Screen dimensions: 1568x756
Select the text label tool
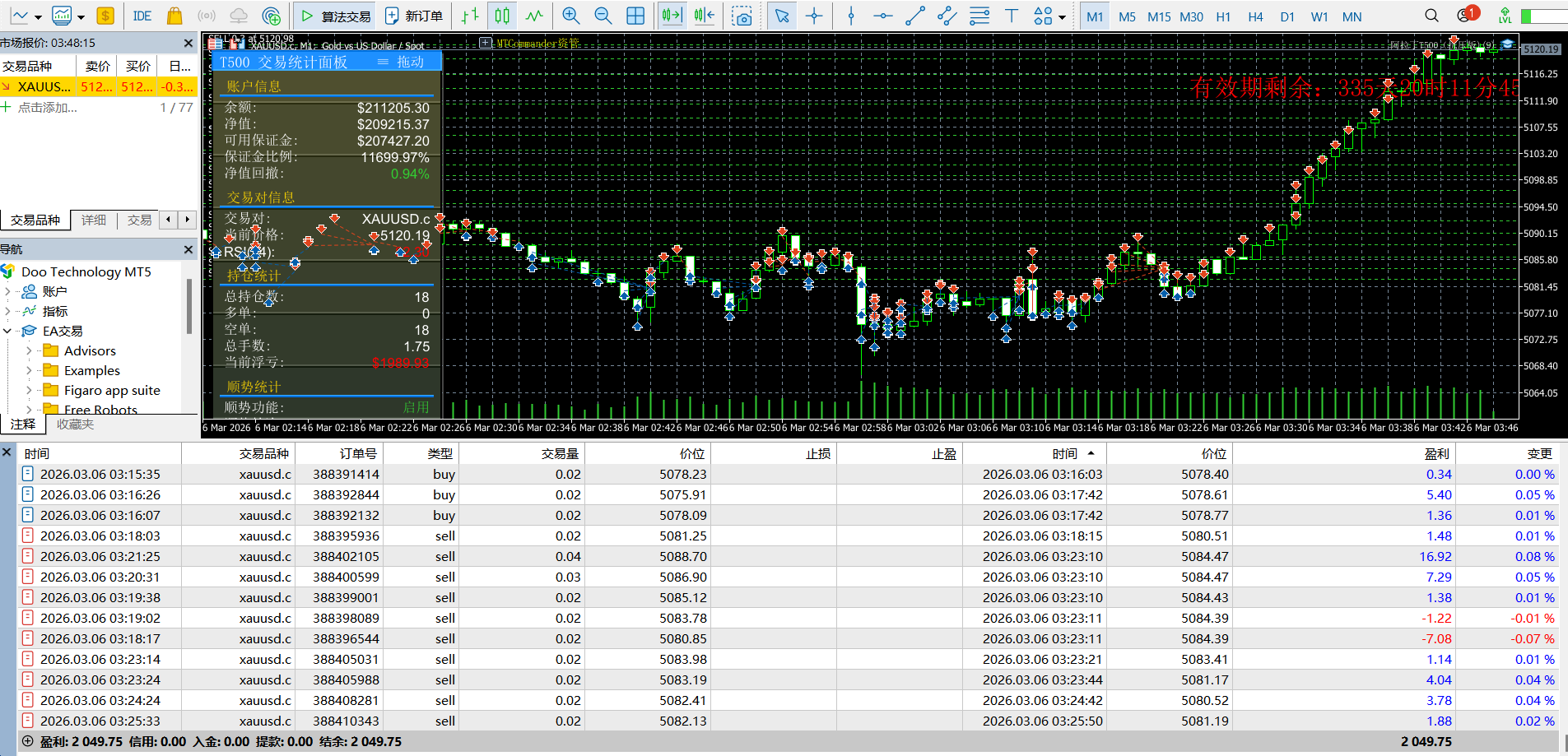click(x=1011, y=16)
